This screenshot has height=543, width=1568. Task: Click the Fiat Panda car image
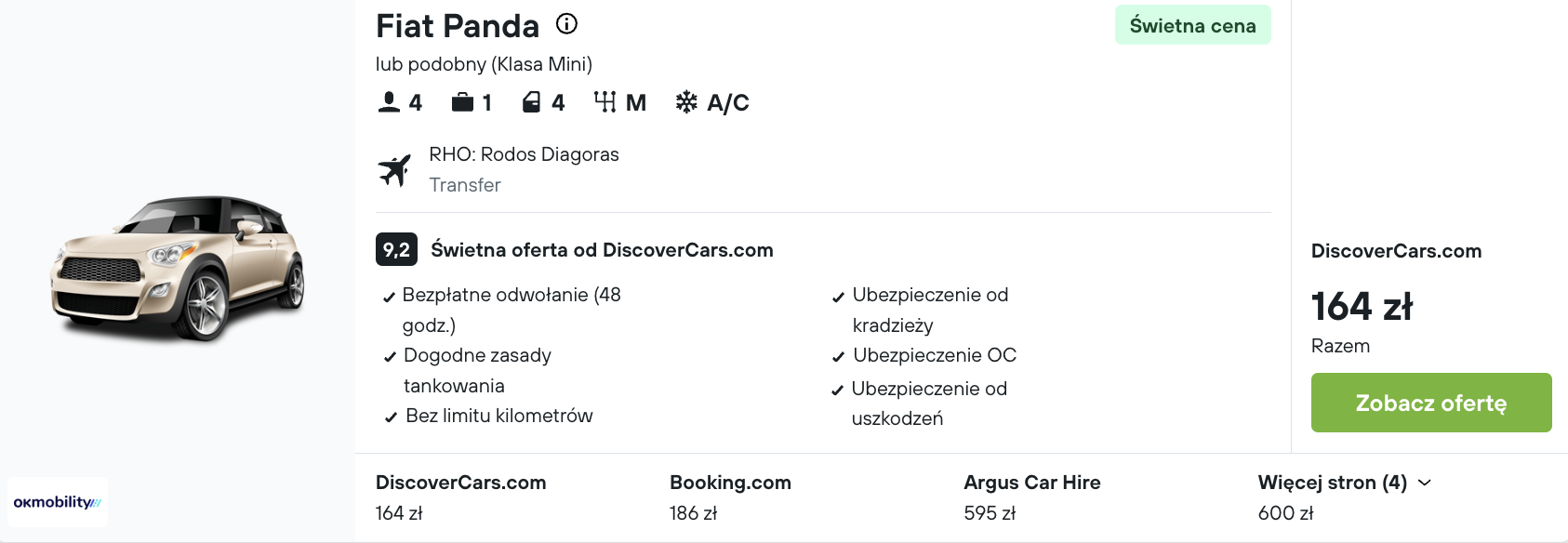click(x=178, y=268)
